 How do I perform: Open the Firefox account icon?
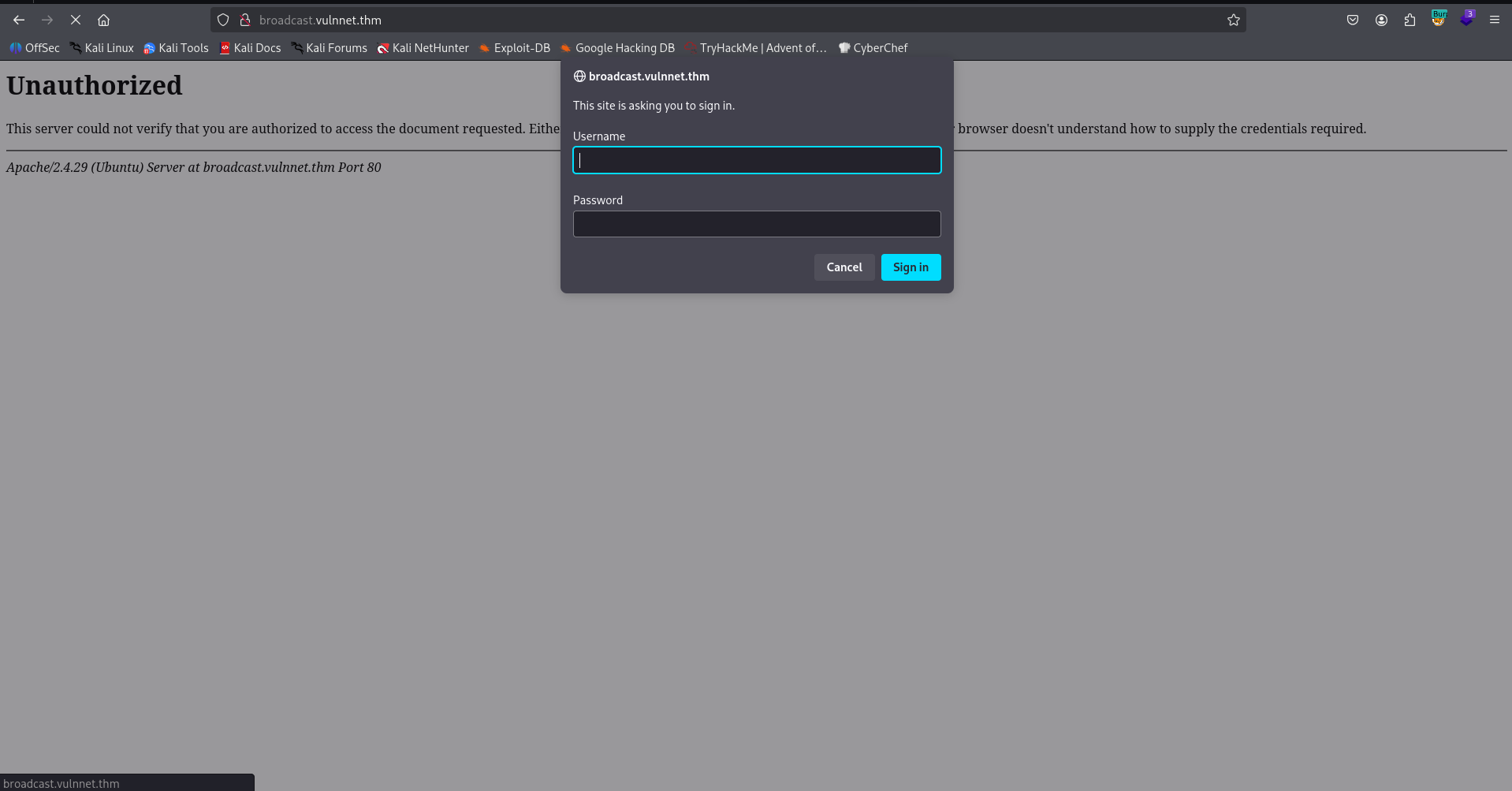coord(1381,21)
